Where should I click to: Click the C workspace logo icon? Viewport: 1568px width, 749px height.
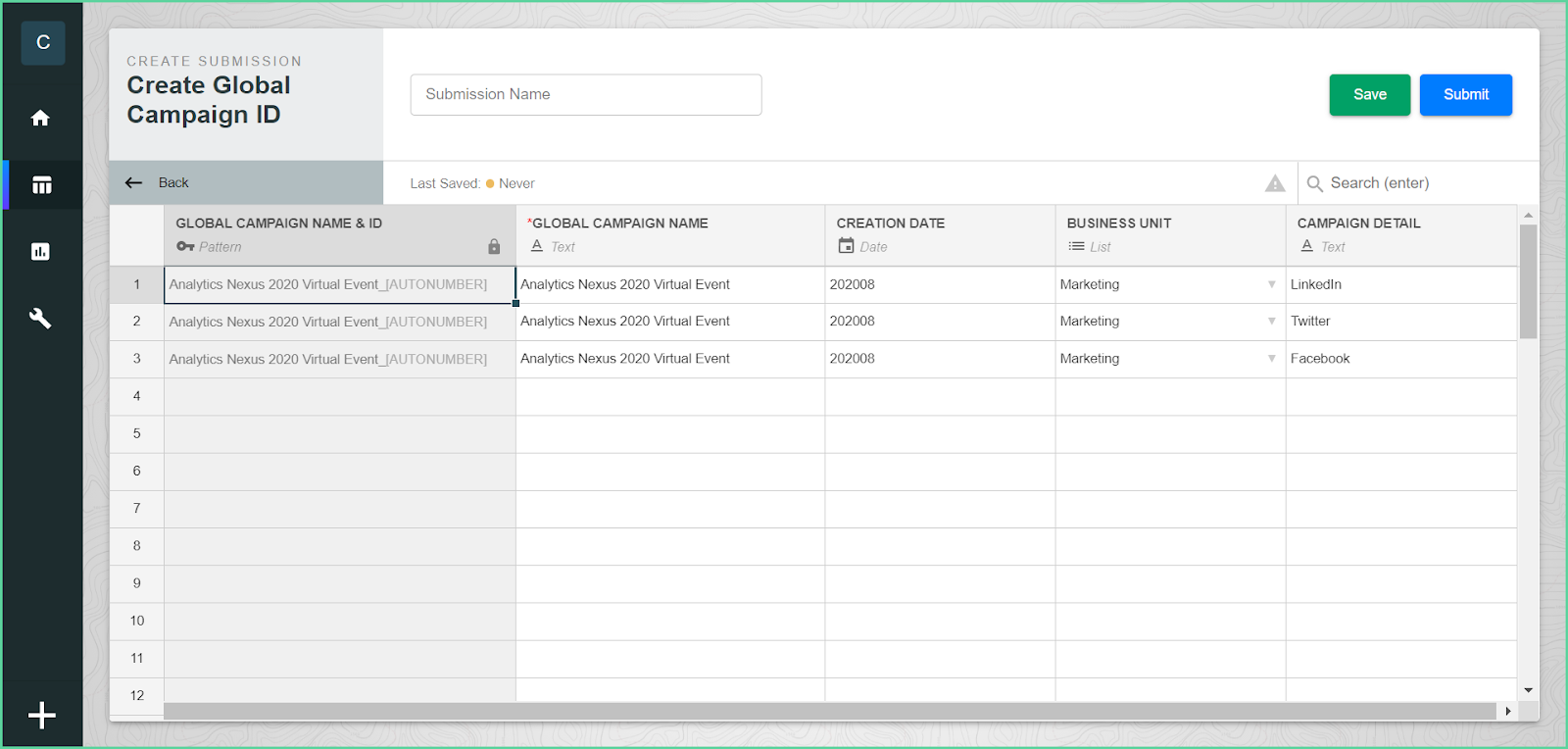43,43
